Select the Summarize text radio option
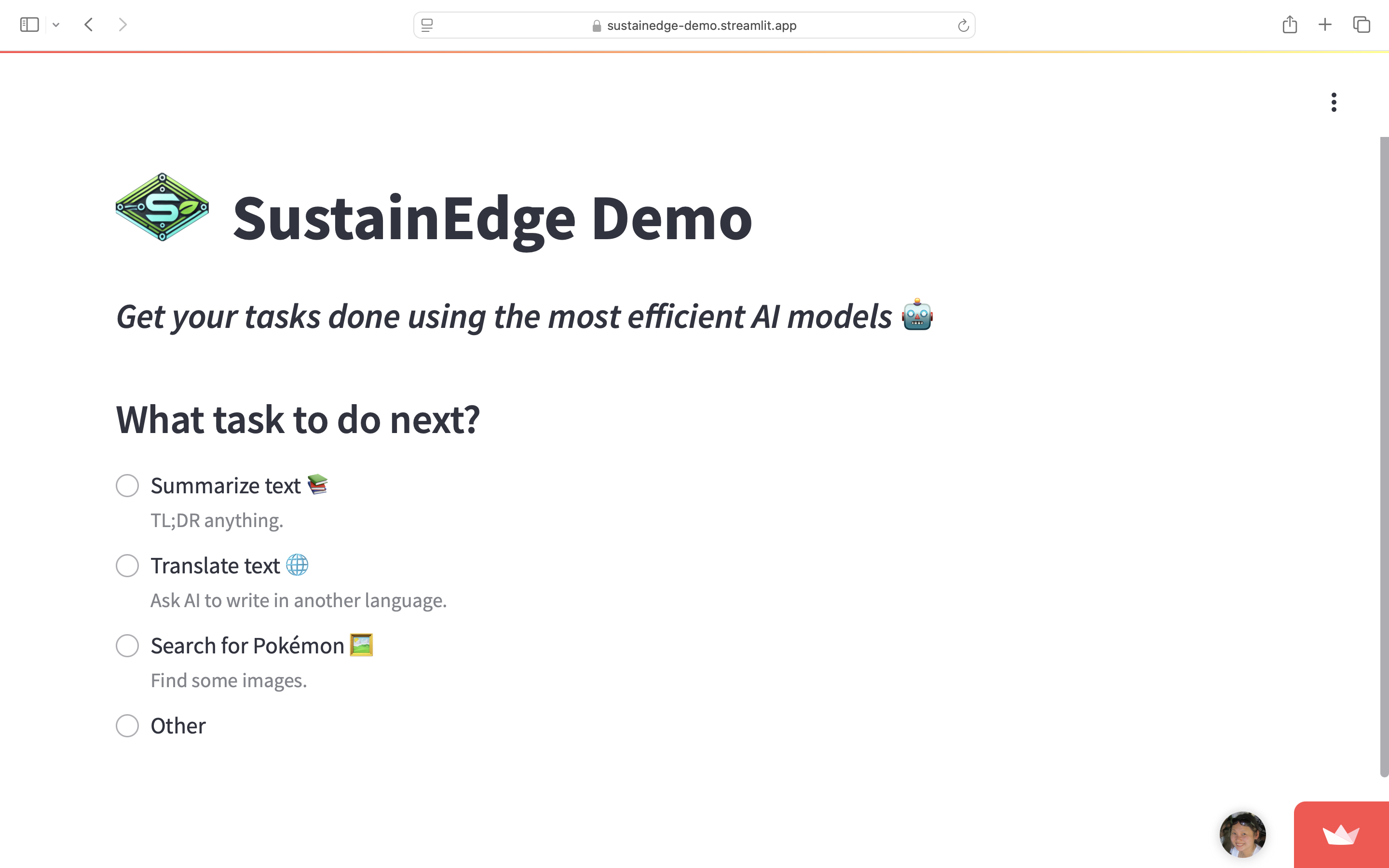Viewport: 1389px width, 868px height. [x=127, y=486]
